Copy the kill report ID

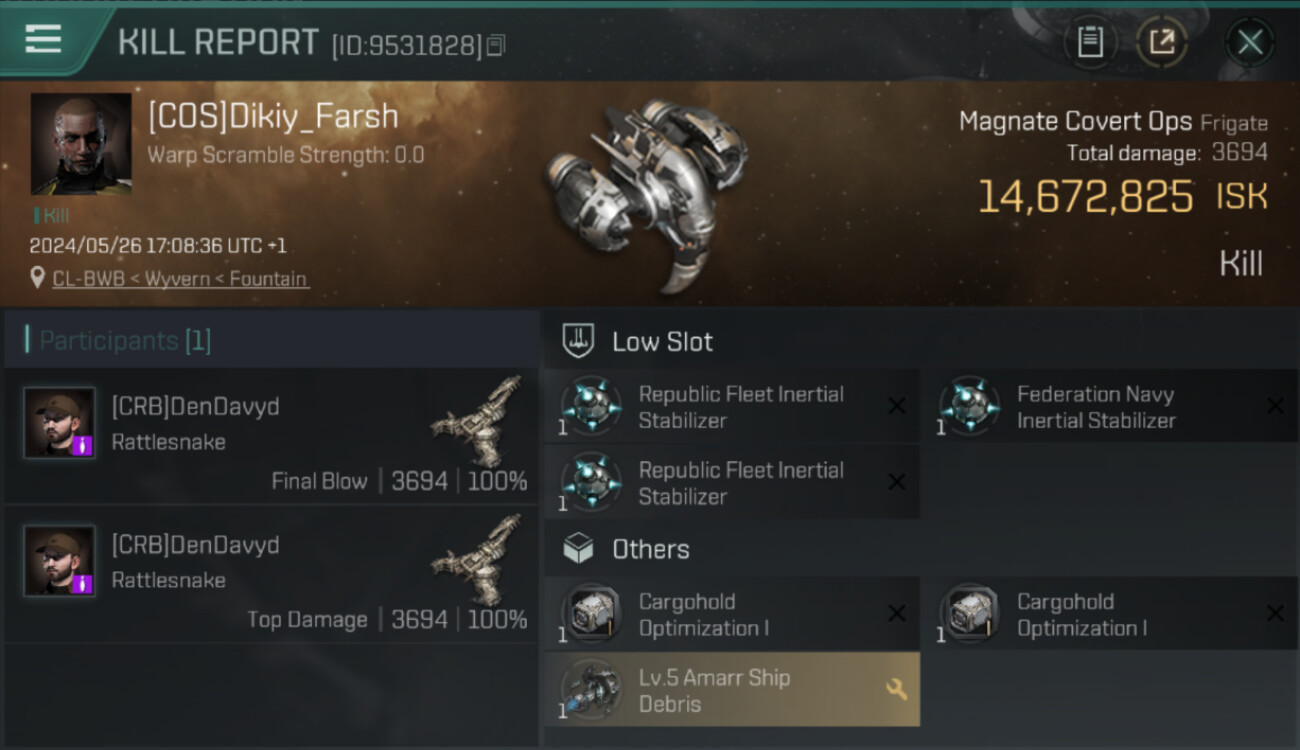click(x=497, y=45)
